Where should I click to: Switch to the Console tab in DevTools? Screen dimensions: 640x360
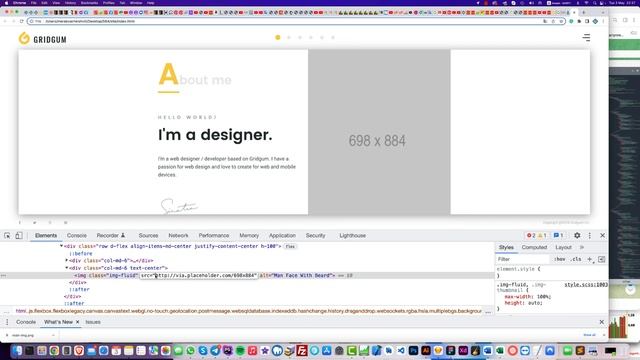77,236
